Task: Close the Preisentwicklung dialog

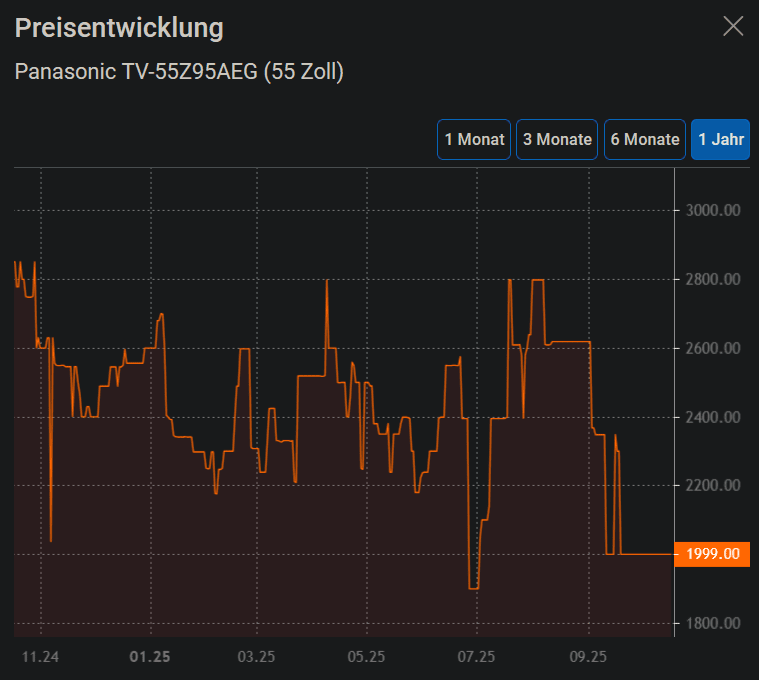Action: pyautogui.click(x=733, y=26)
